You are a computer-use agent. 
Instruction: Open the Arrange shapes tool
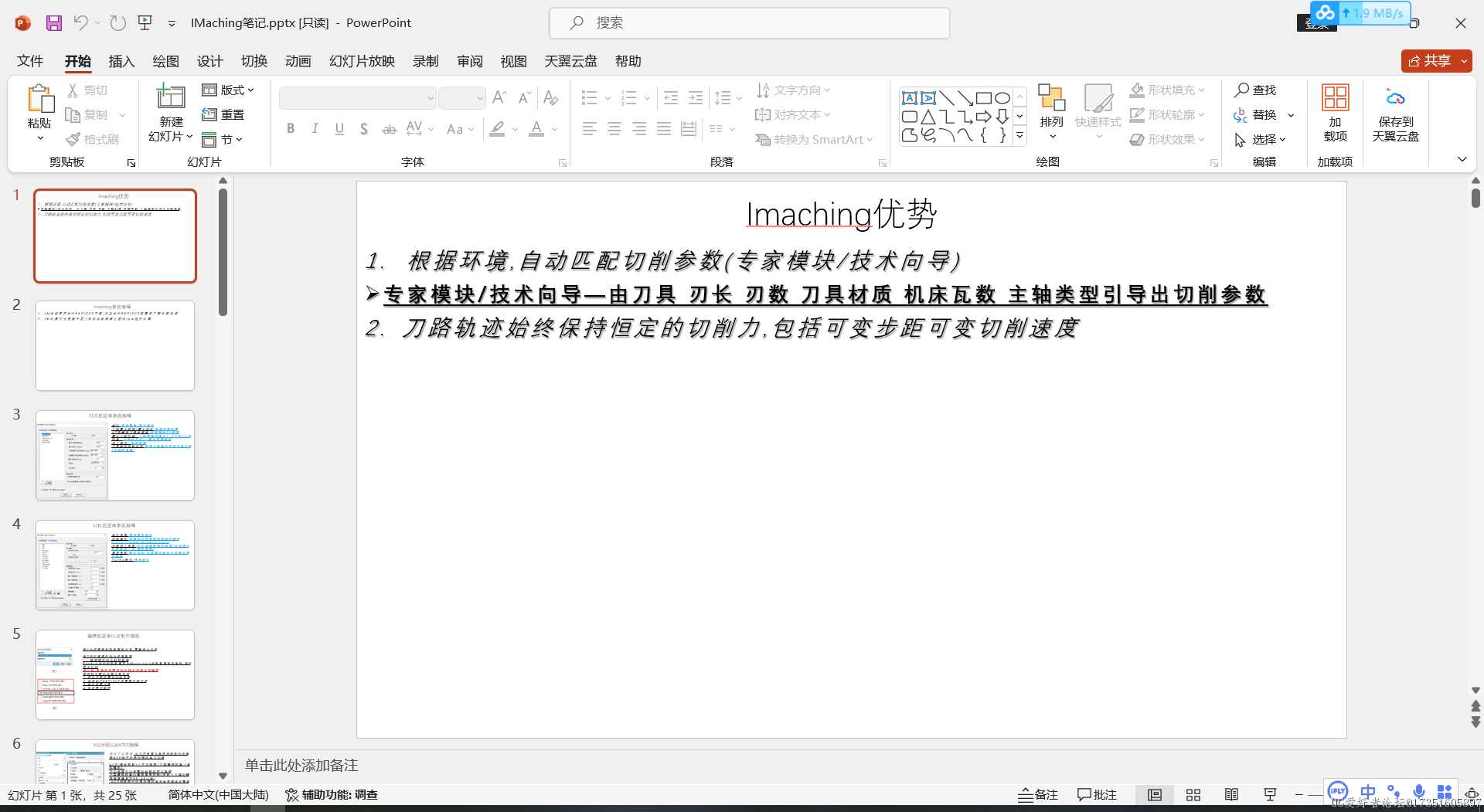(1052, 112)
